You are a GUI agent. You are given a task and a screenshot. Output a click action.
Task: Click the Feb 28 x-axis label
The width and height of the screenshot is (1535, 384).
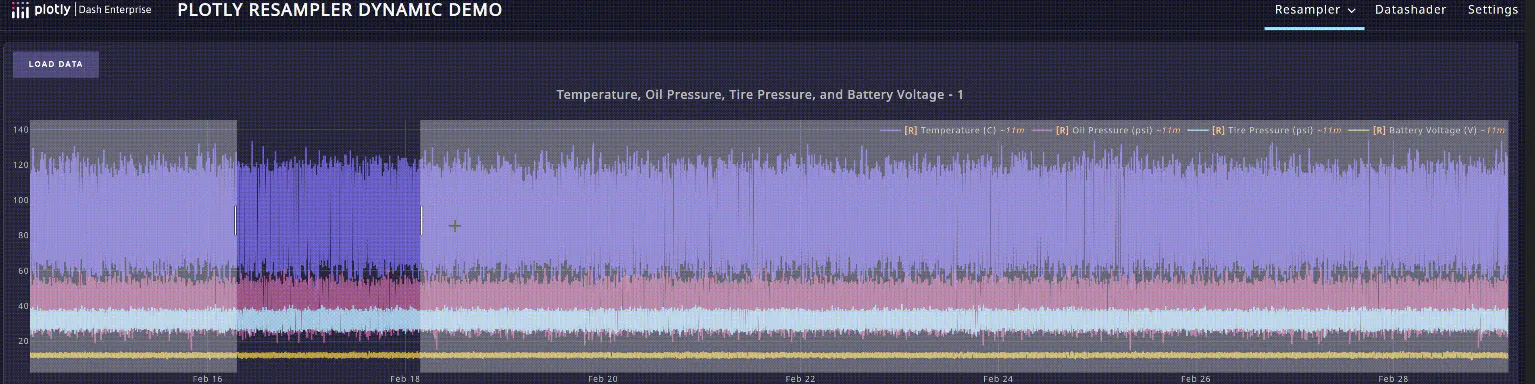[1394, 379]
